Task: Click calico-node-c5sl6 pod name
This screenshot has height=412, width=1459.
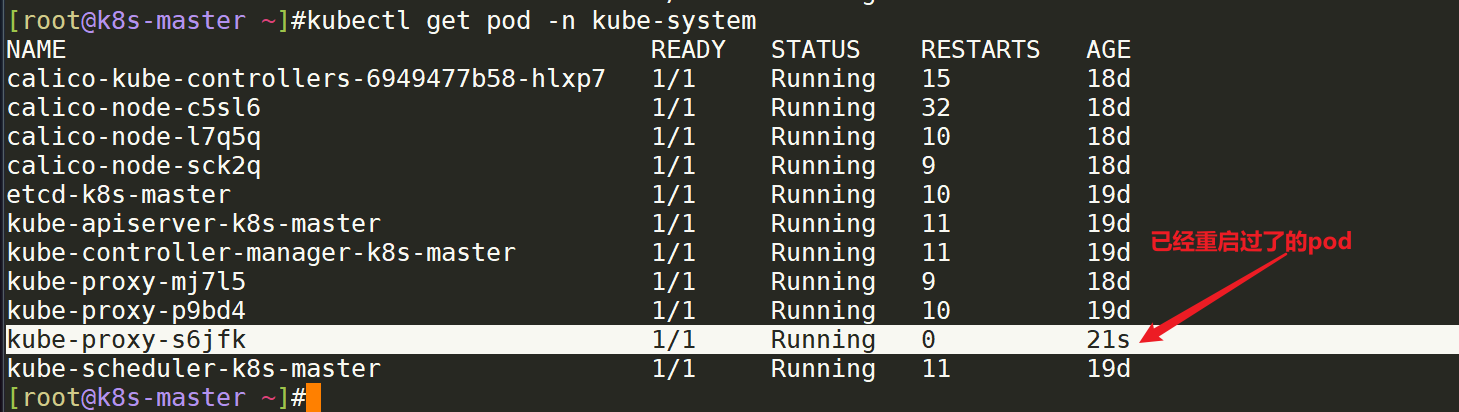Action: (x=134, y=108)
